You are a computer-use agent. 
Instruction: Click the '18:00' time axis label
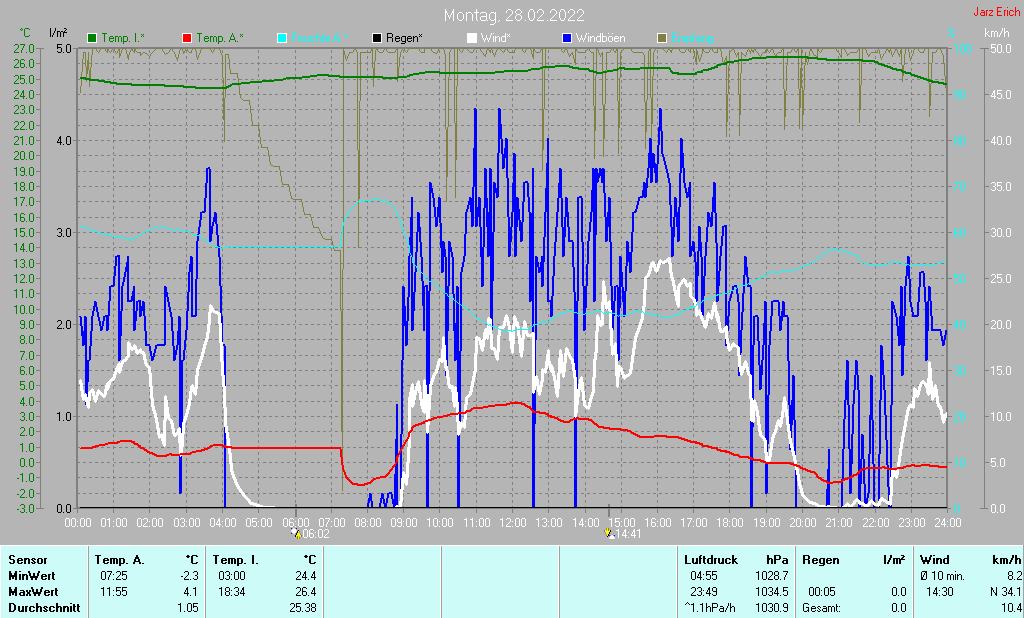coord(730,523)
